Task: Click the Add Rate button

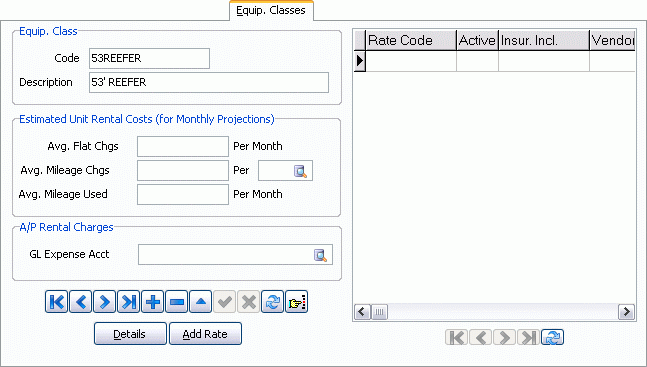Action: tap(205, 334)
